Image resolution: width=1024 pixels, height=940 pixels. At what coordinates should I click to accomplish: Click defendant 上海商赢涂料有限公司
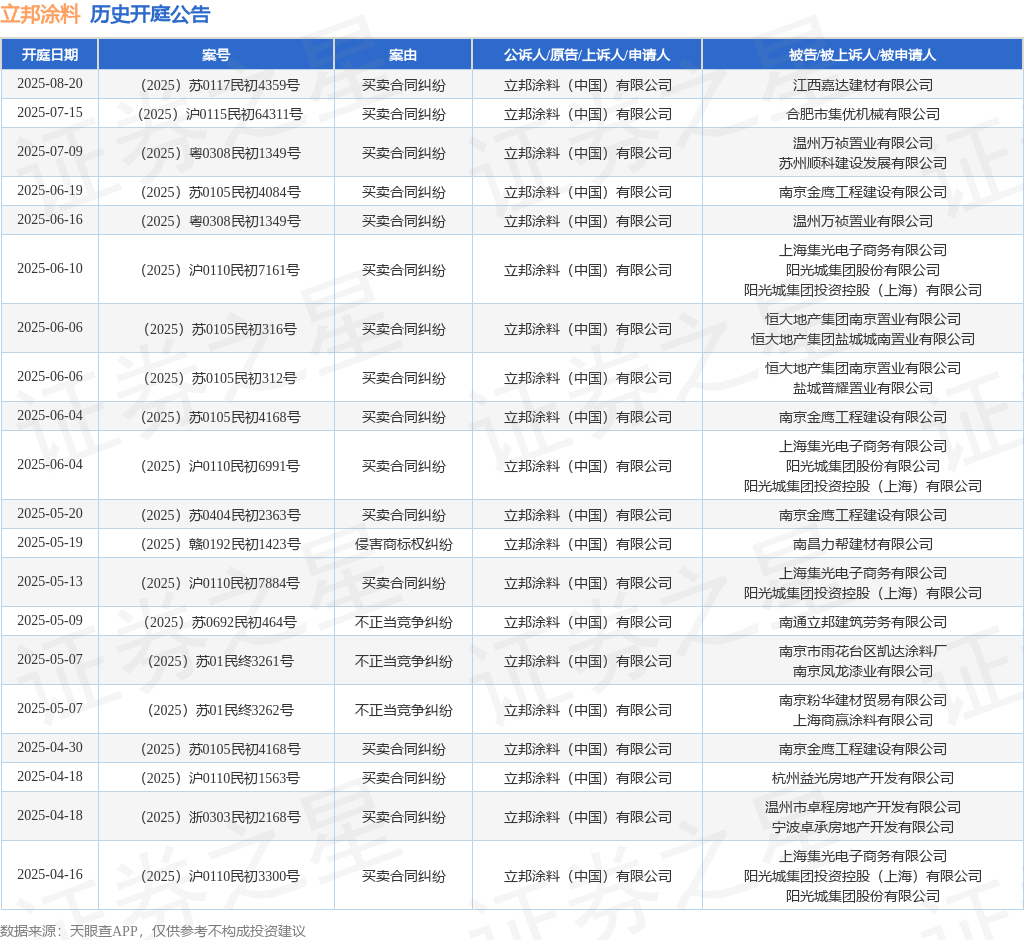click(863, 721)
